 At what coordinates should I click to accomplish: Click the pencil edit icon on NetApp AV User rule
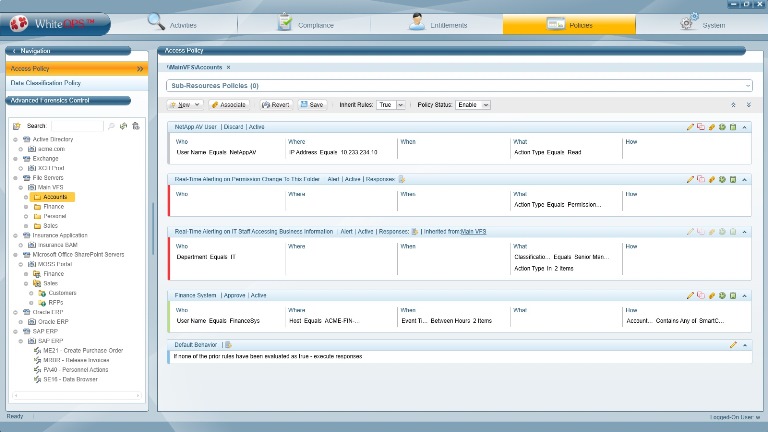[x=690, y=127]
